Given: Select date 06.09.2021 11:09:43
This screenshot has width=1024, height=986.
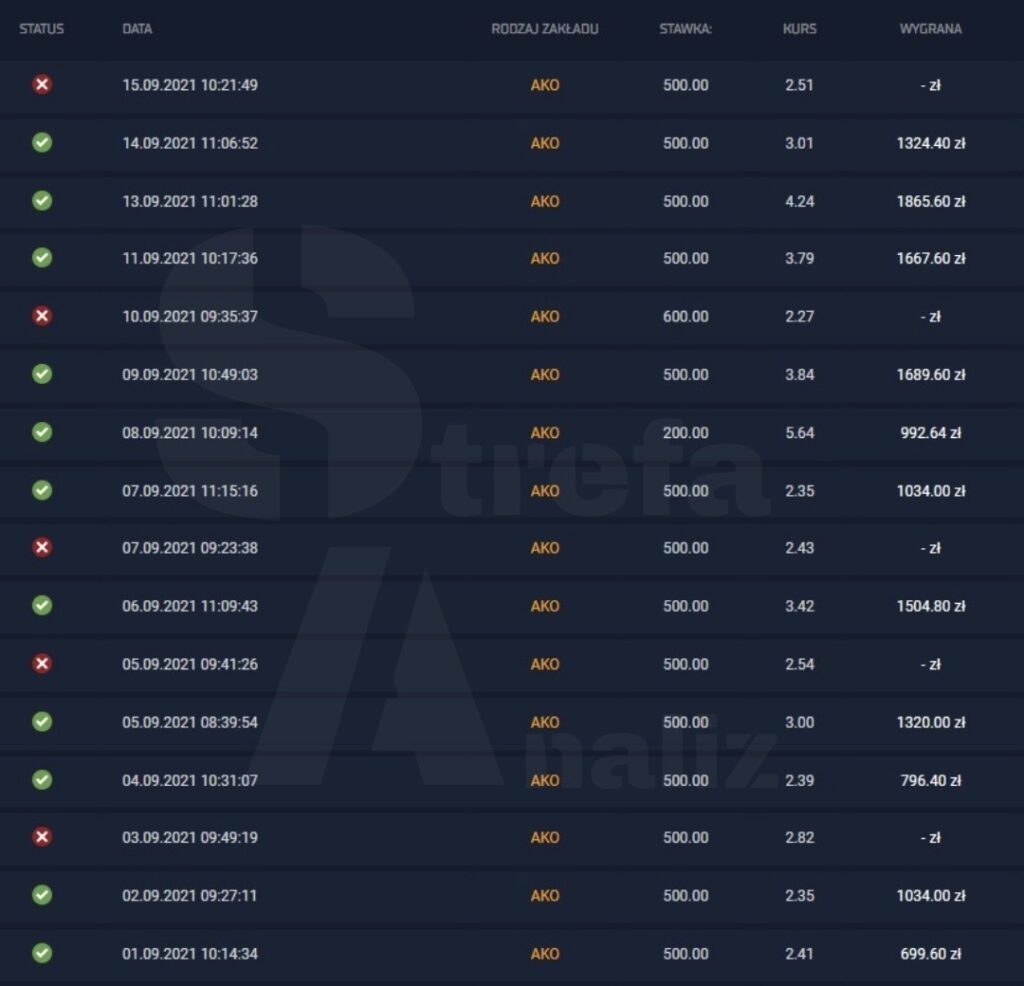Looking at the screenshot, I should [190, 605].
